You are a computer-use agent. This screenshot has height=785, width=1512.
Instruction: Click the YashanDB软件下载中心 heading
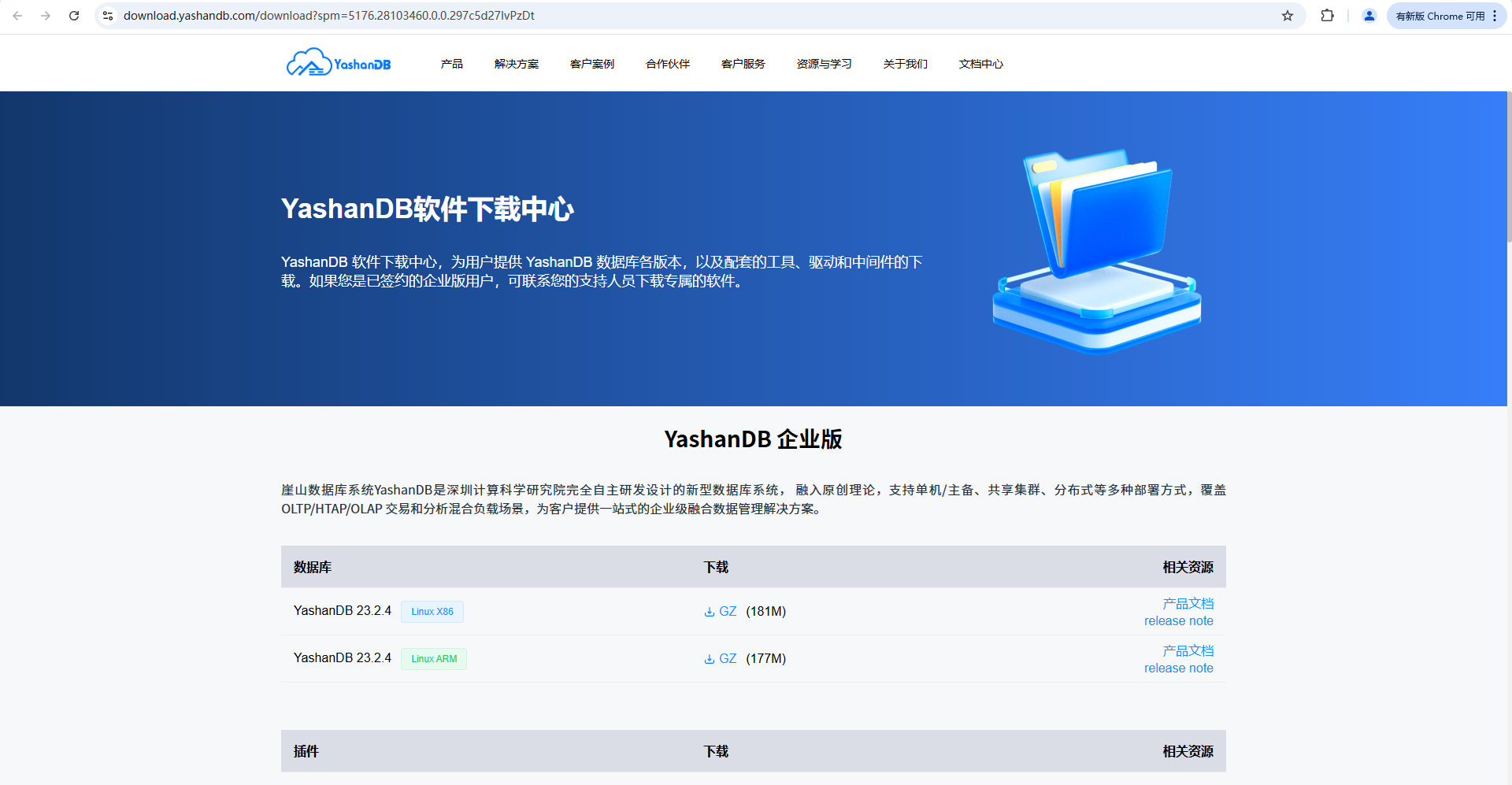[x=428, y=209]
